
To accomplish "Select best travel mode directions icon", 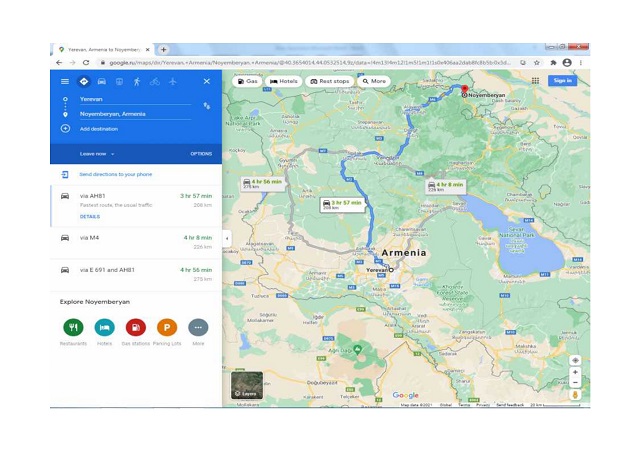I will (x=84, y=81).
